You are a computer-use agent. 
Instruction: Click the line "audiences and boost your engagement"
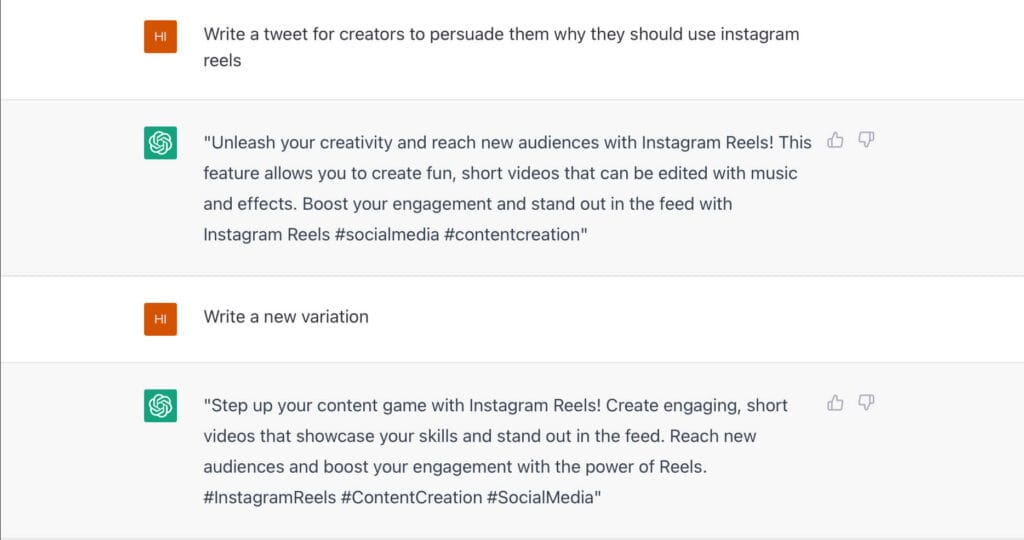click(x=455, y=467)
